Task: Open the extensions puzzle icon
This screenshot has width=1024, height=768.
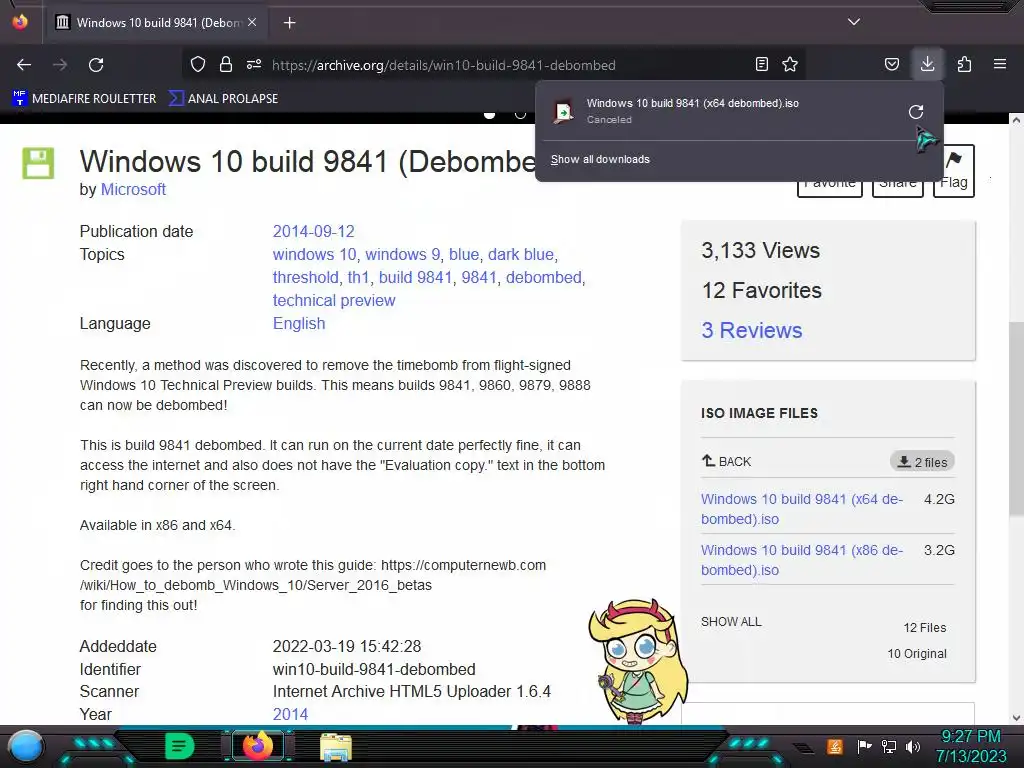Action: pos(964,64)
